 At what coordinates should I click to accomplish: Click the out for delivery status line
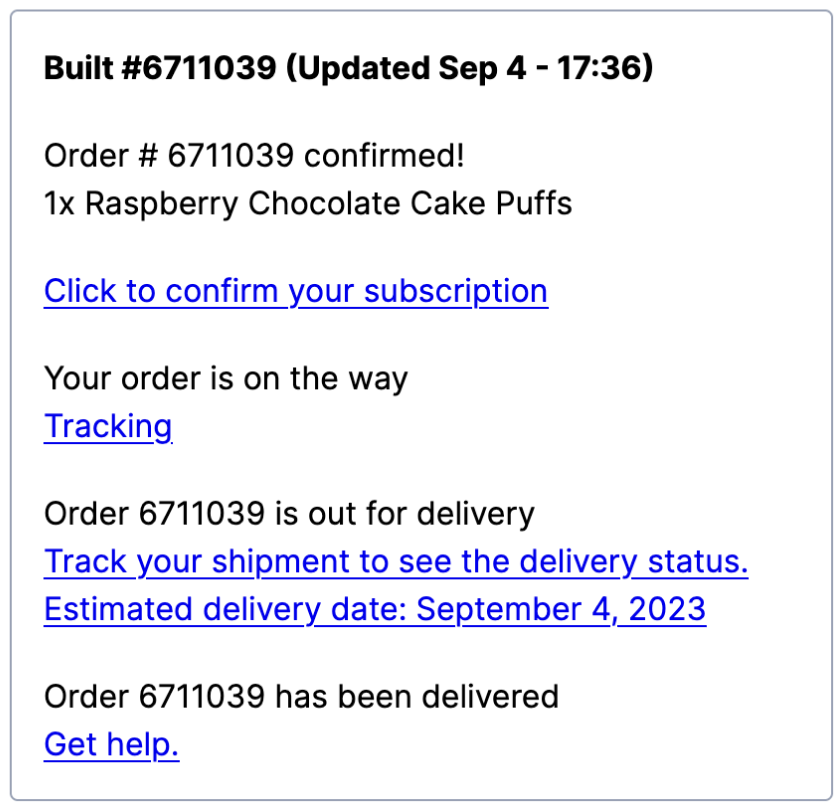click(289, 514)
